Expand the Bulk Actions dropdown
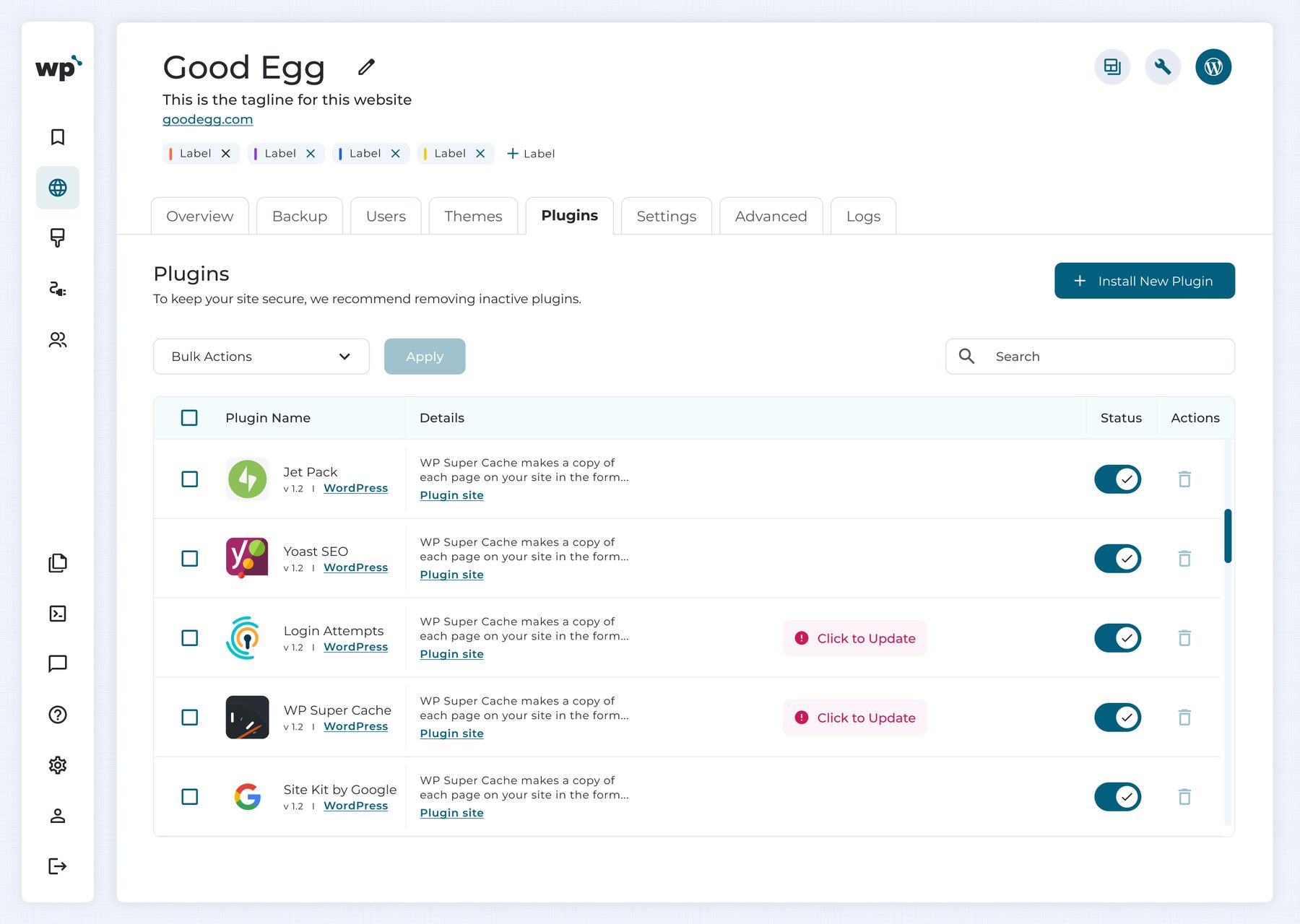 [x=261, y=357]
